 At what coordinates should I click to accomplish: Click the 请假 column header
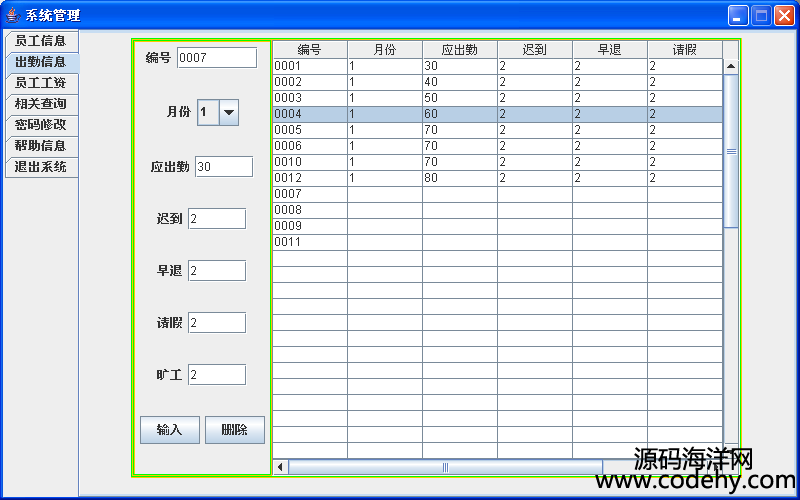(x=685, y=49)
